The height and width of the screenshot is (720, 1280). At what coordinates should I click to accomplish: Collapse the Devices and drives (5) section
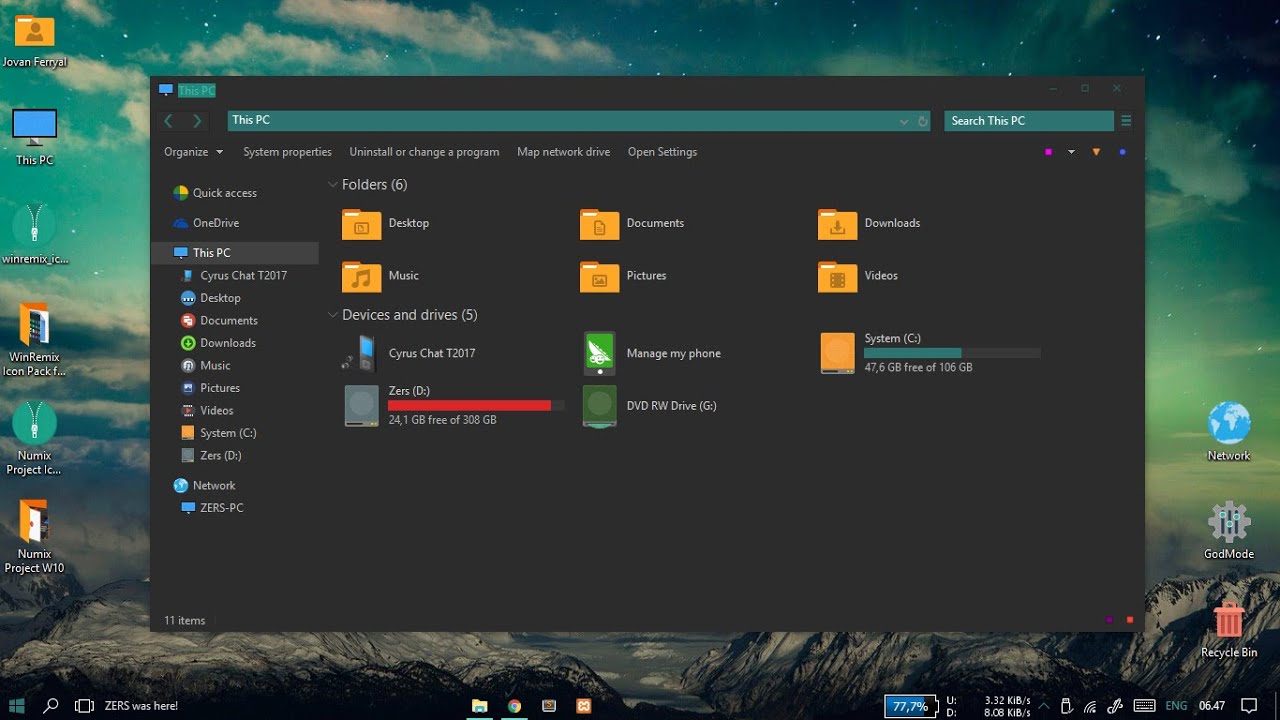pyautogui.click(x=332, y=314)
